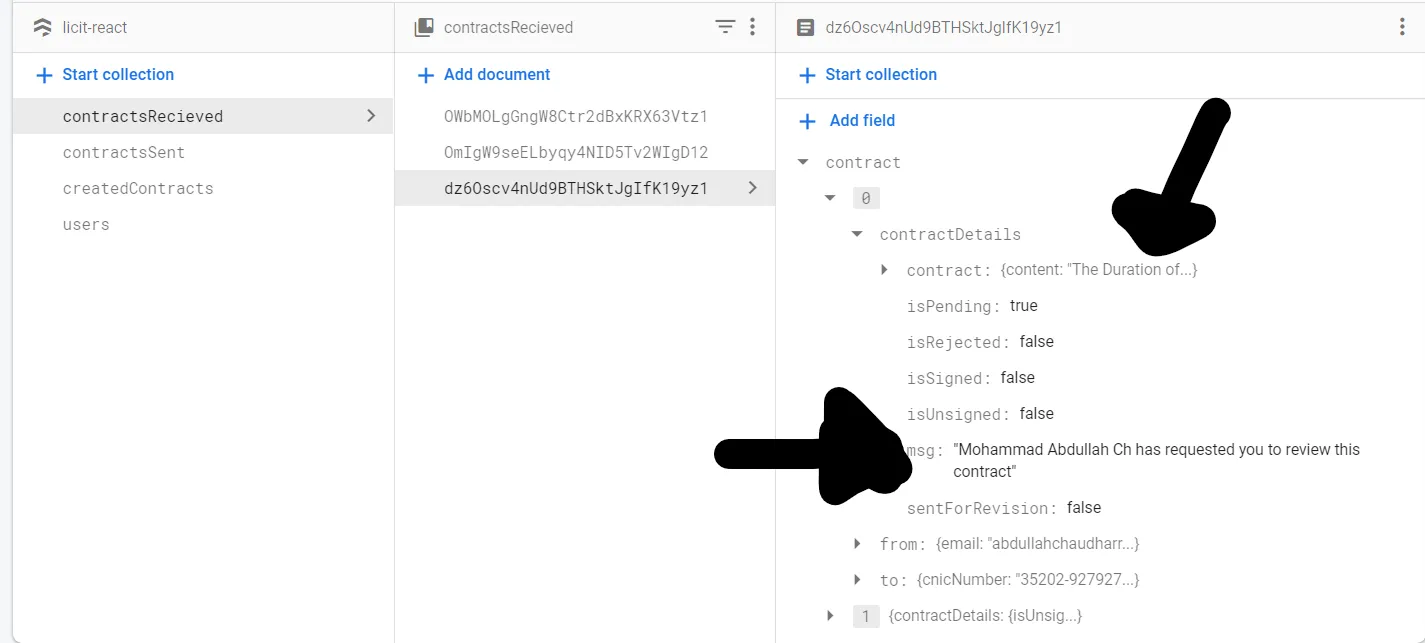The height and width of the screenshot is (643, 1425).
Task: Click the contractsRecieved column title
Action: pos(509,28)
